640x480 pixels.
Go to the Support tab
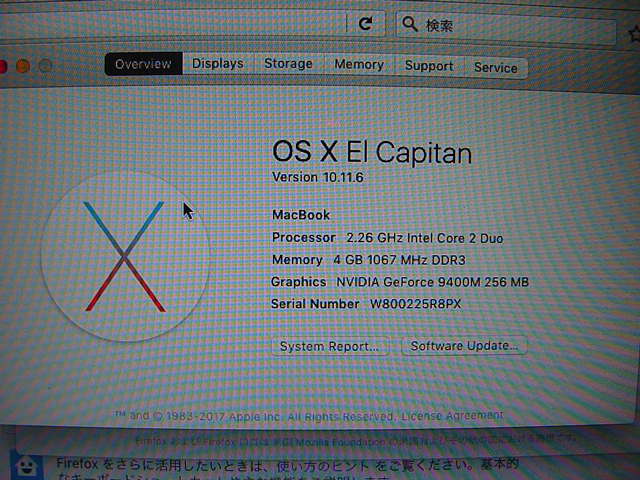coord(429,66)
